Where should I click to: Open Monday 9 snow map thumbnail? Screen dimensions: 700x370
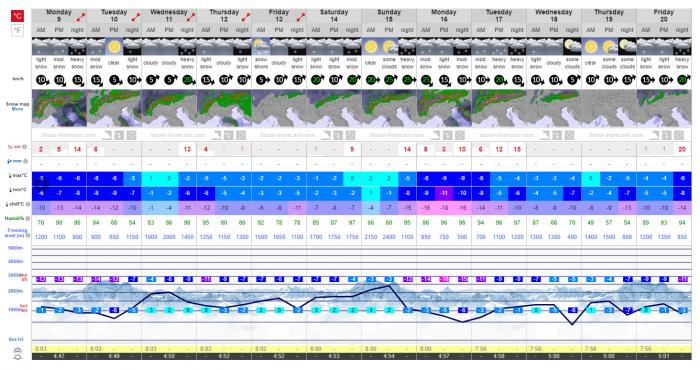(x=59, y=108)
